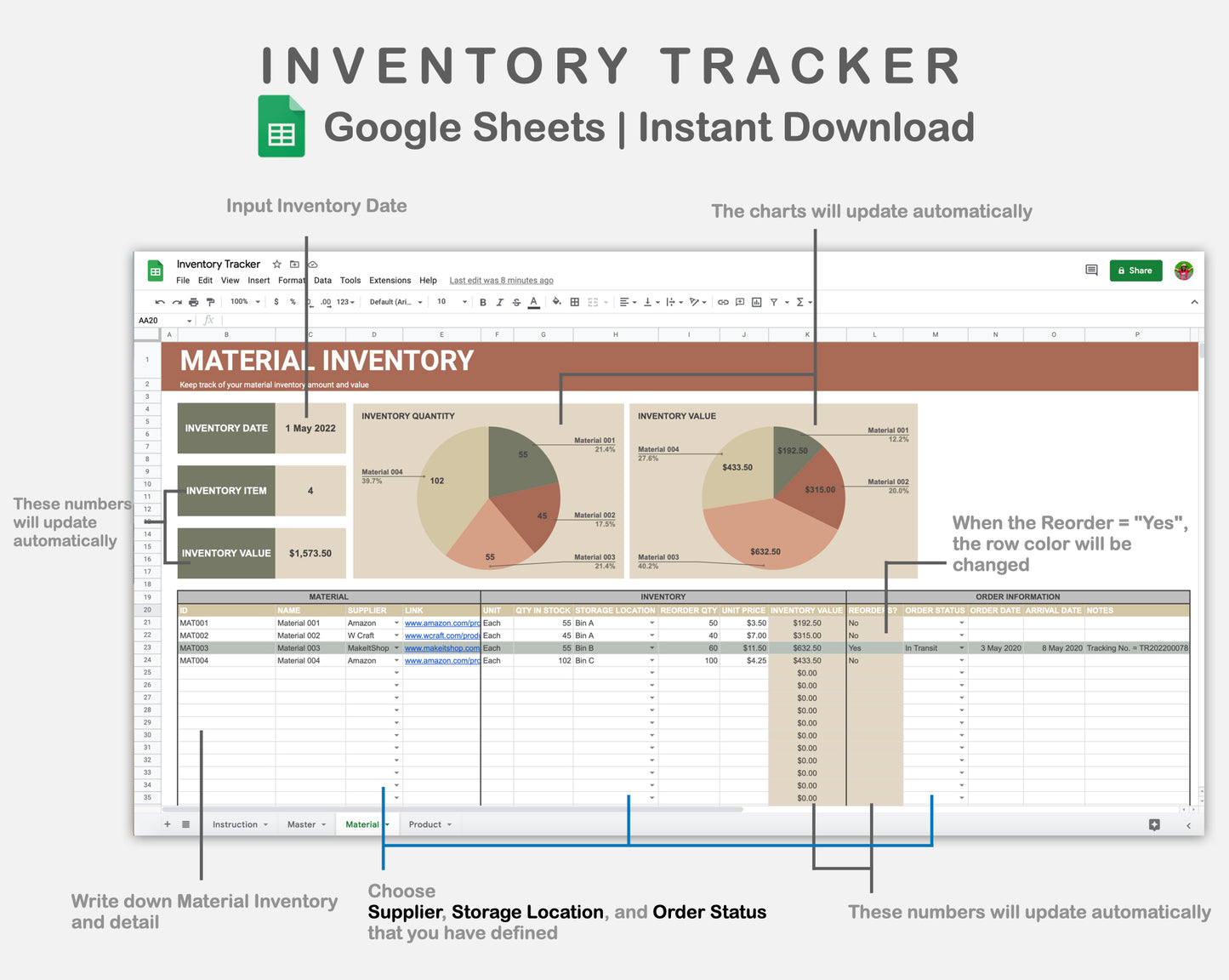The width and height of the screenshot is (1229, 980).
Task: Click the Insert link icon
Action: [x=722, y=302]
